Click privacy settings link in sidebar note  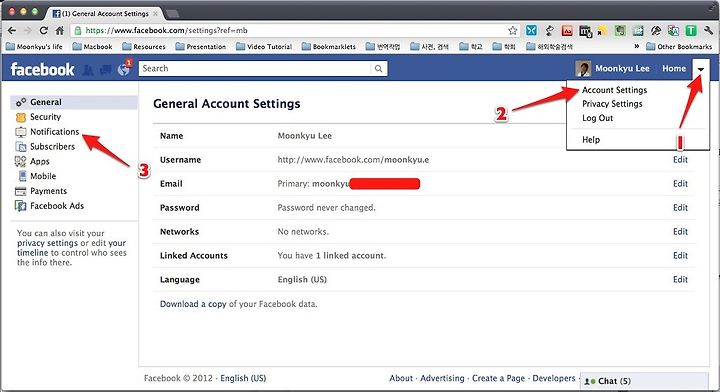point(48,243)
